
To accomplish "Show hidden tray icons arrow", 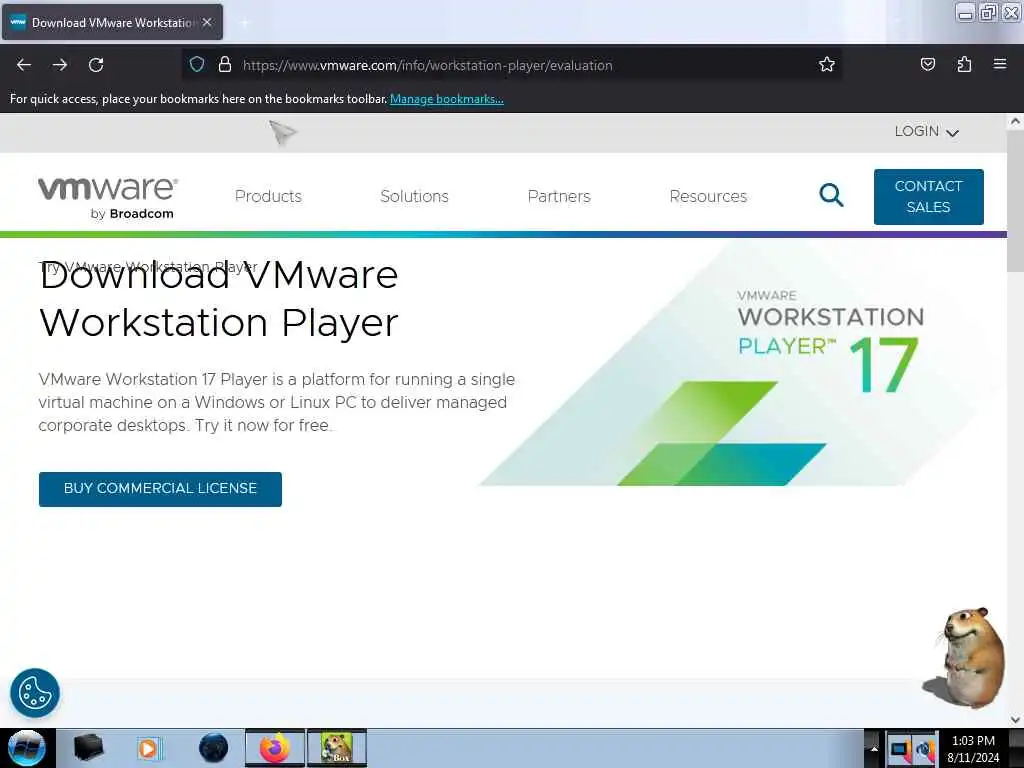I will 874,748.
